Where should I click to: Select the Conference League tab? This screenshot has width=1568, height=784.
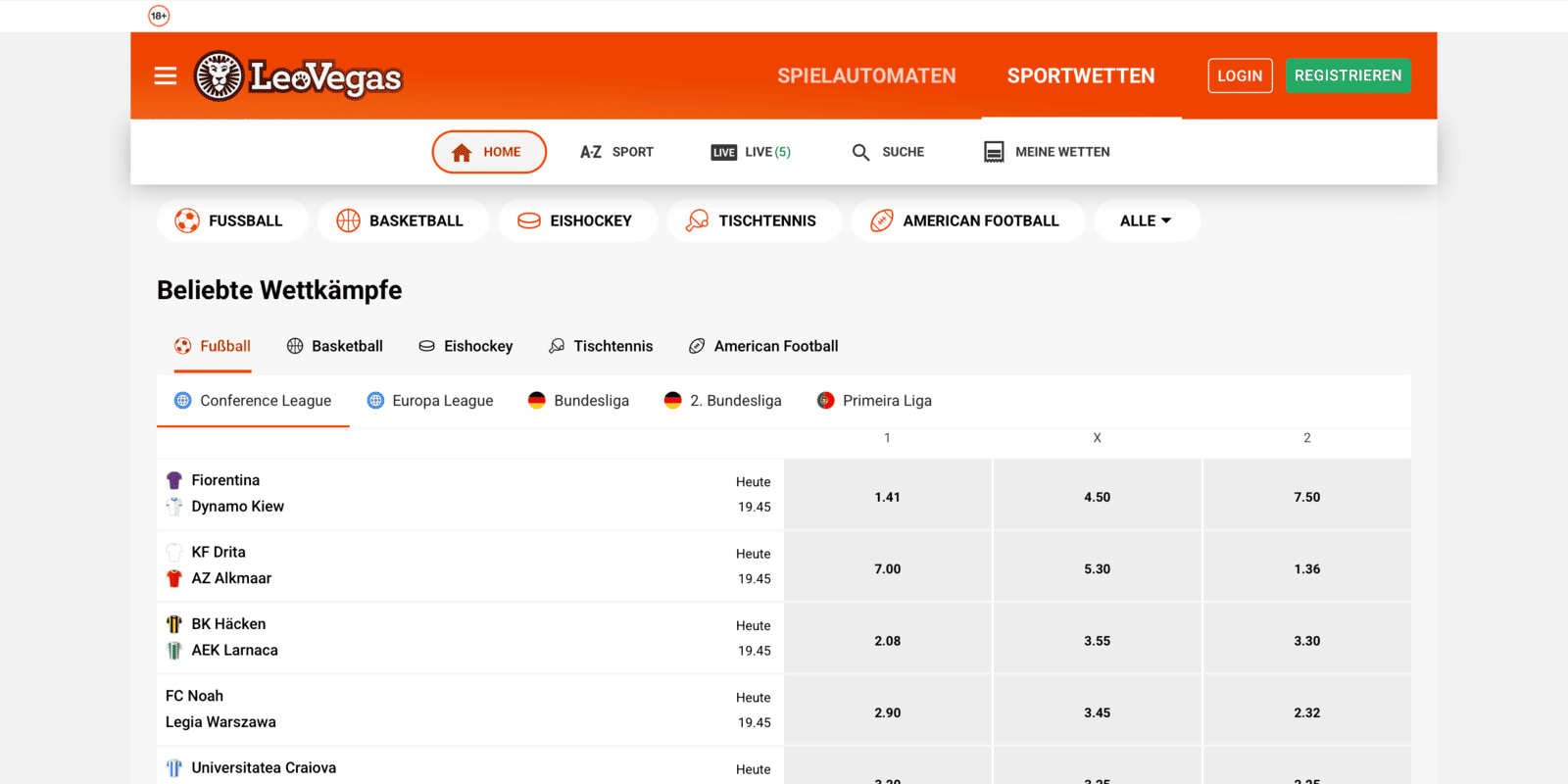pos(253,401)
